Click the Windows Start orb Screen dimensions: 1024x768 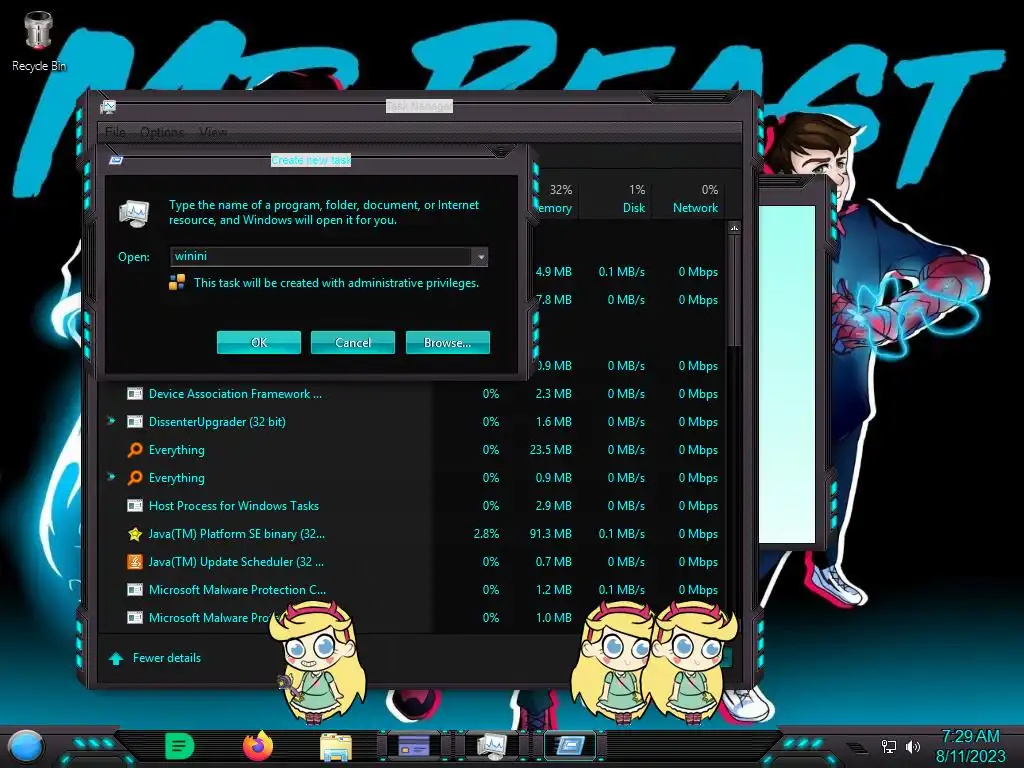click(x=26, y=747)
